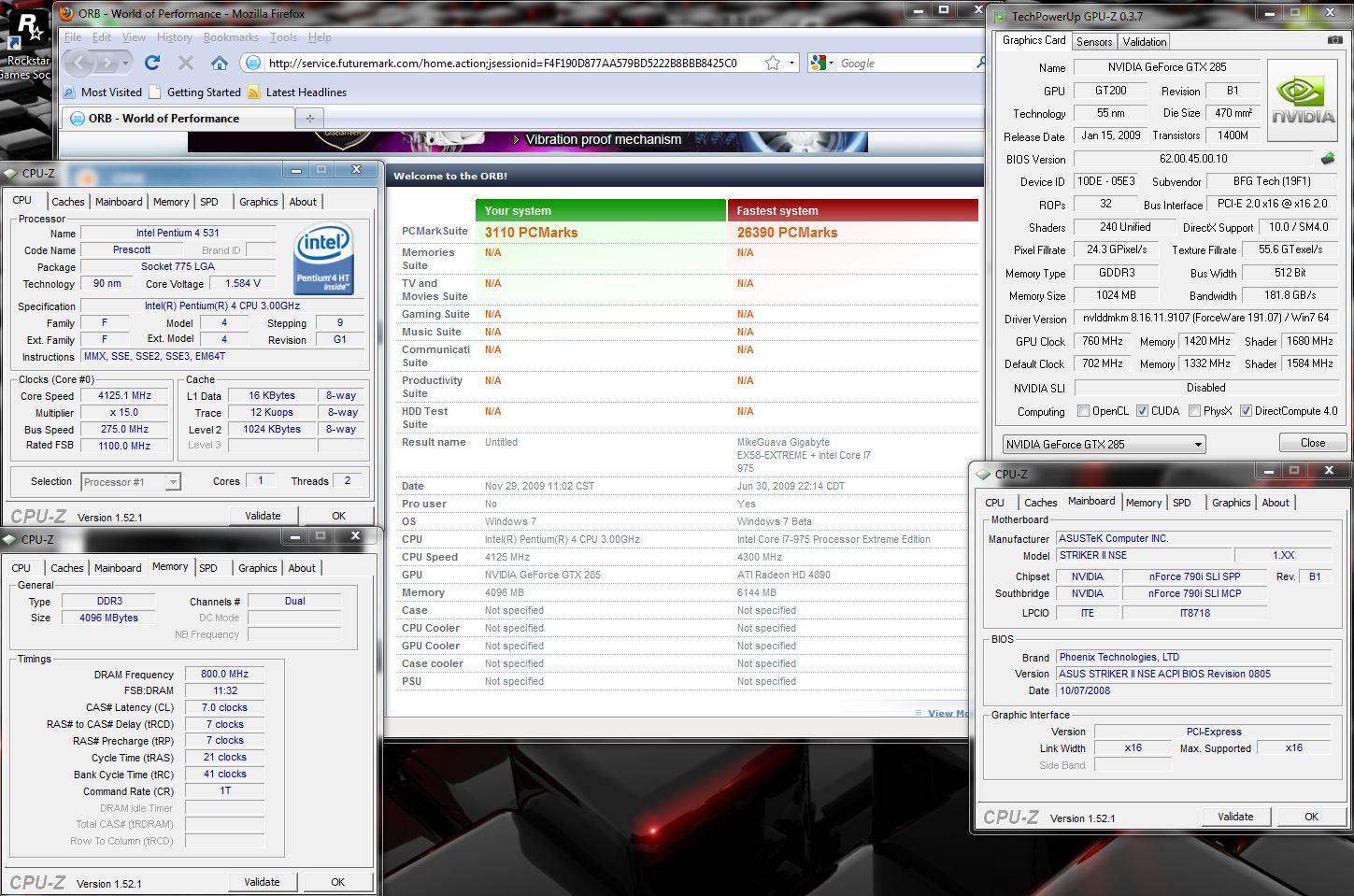Image resolution: width=1354 pixels, height=896 pixels.
Task: Open the back/forward history dropdown arrow
Action: click(x=127, y=63)
